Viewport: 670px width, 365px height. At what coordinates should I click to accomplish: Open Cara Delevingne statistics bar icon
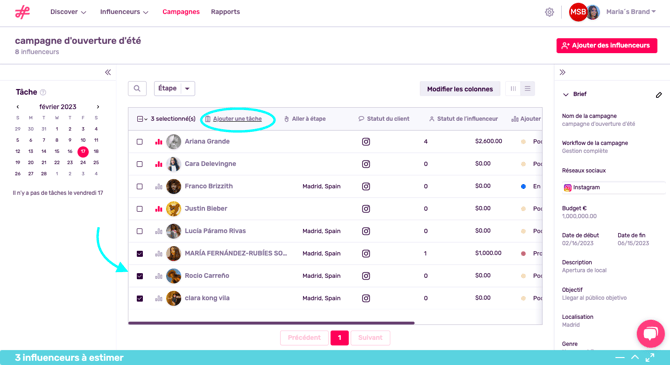coord(159,164)
